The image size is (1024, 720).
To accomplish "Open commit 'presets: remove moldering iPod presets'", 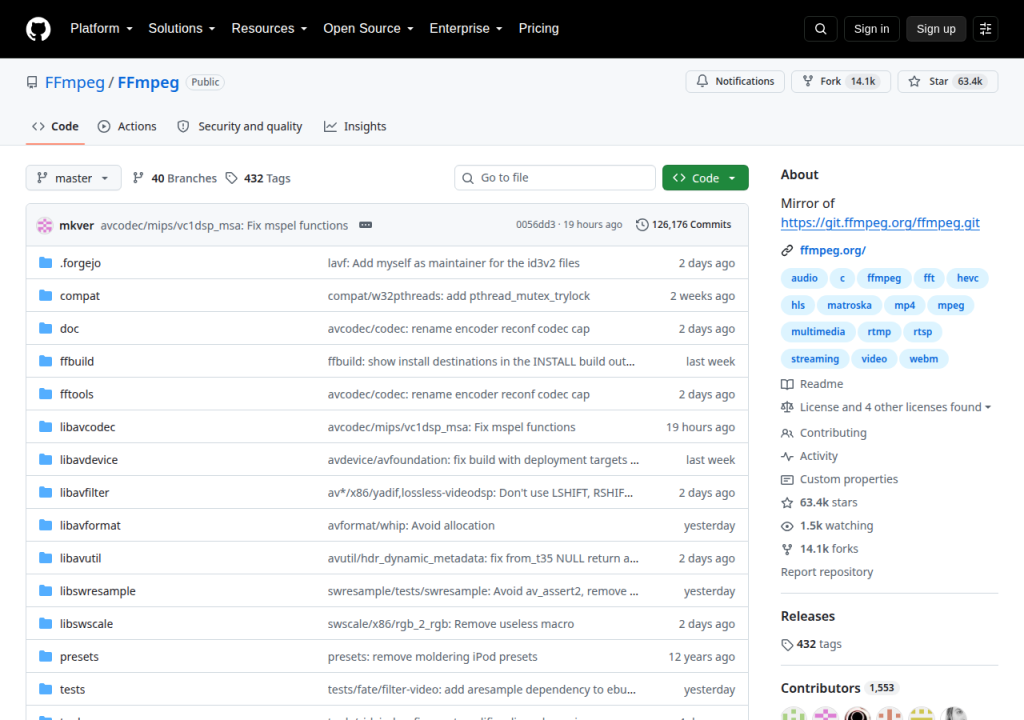I will click(x=432, y=657).
